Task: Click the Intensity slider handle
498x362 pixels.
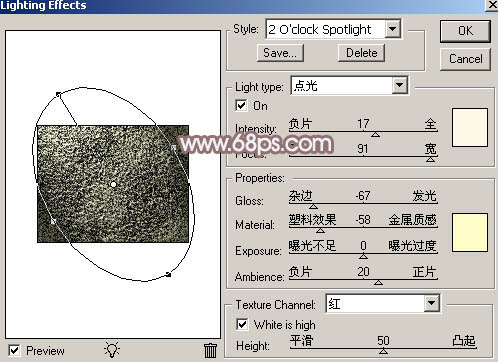Action: pyautogui.click(x=376, y=134)
